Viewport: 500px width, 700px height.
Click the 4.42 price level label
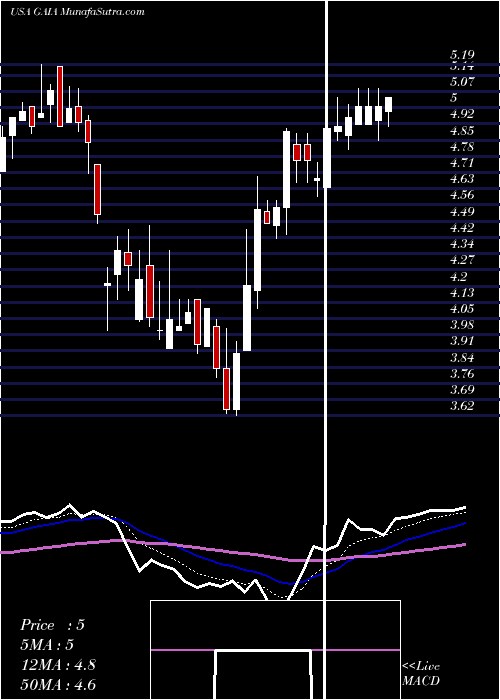pyautogui.click(x=462, y=228)
